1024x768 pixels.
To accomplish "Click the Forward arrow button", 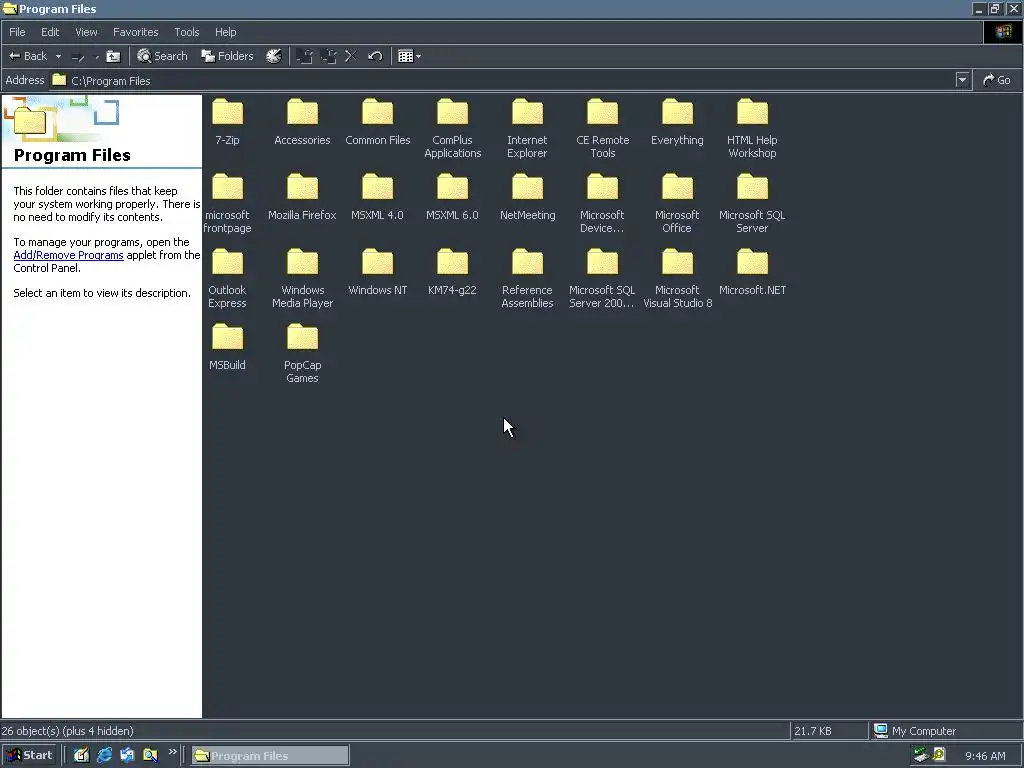I will click(x=78, y=56).
